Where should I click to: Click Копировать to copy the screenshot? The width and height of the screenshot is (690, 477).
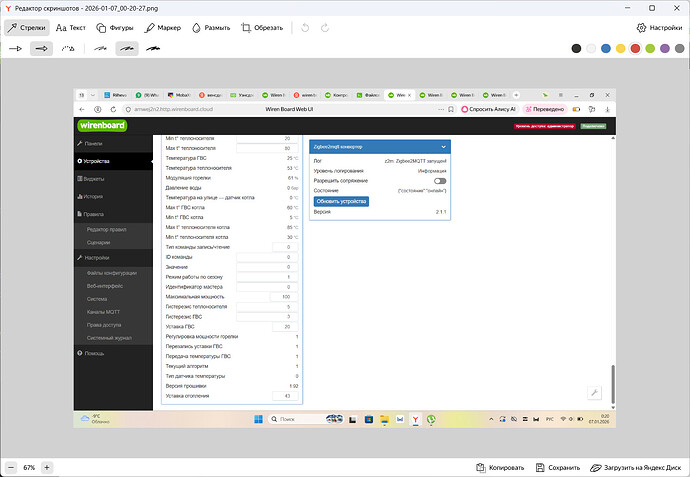pos(500,467)
